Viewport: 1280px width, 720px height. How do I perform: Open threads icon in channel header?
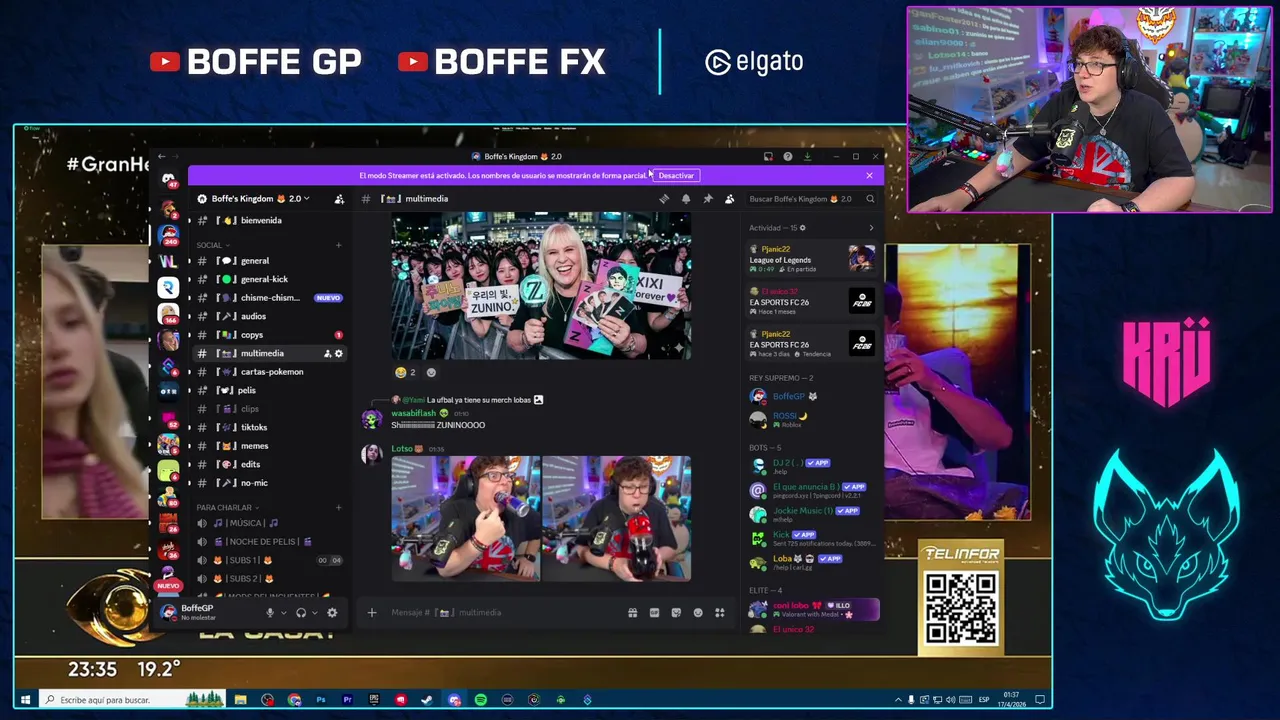pos(664,199)
